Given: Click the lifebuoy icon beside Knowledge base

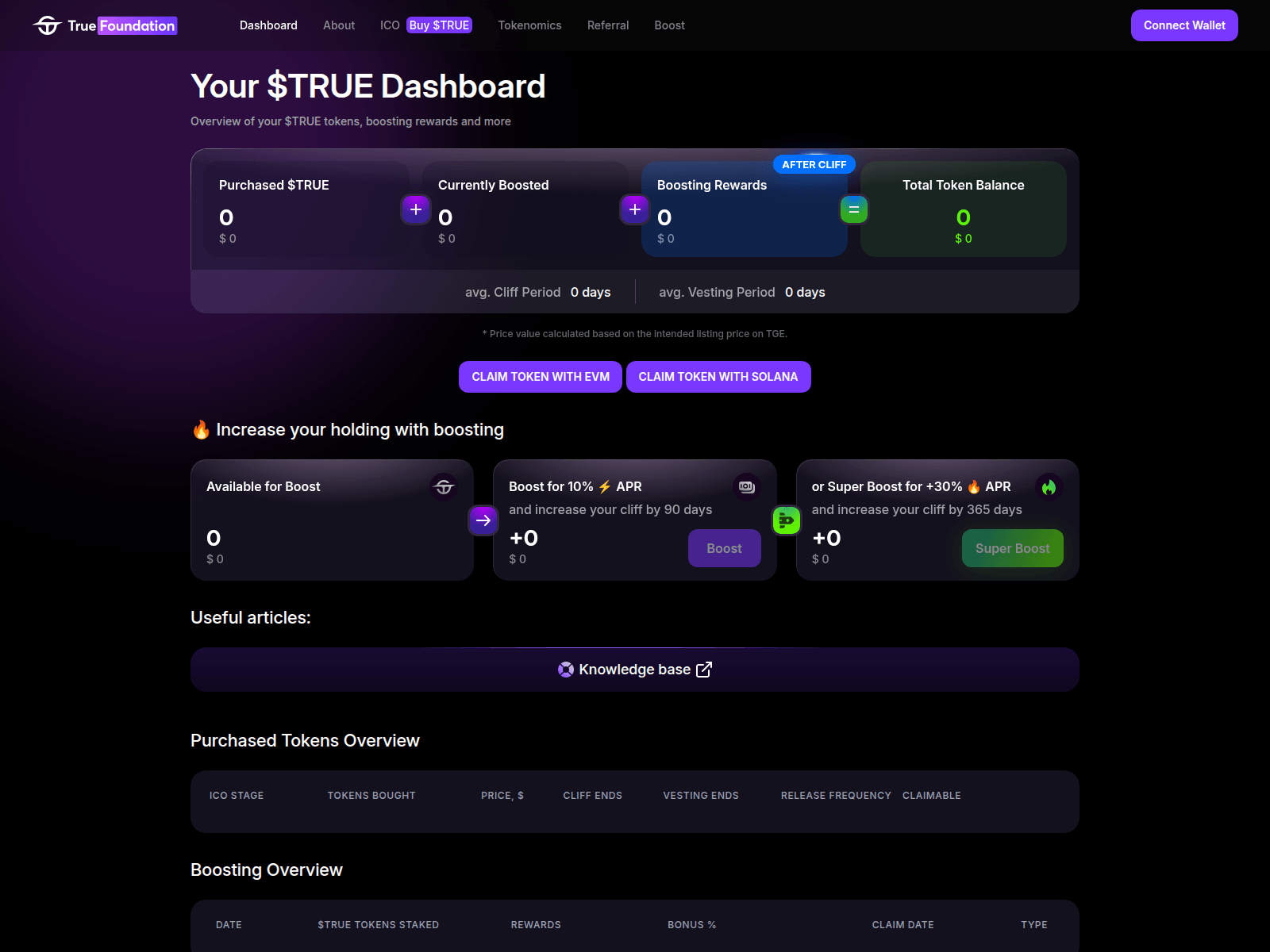Looking at the screenshot, I should pos(566,670).
